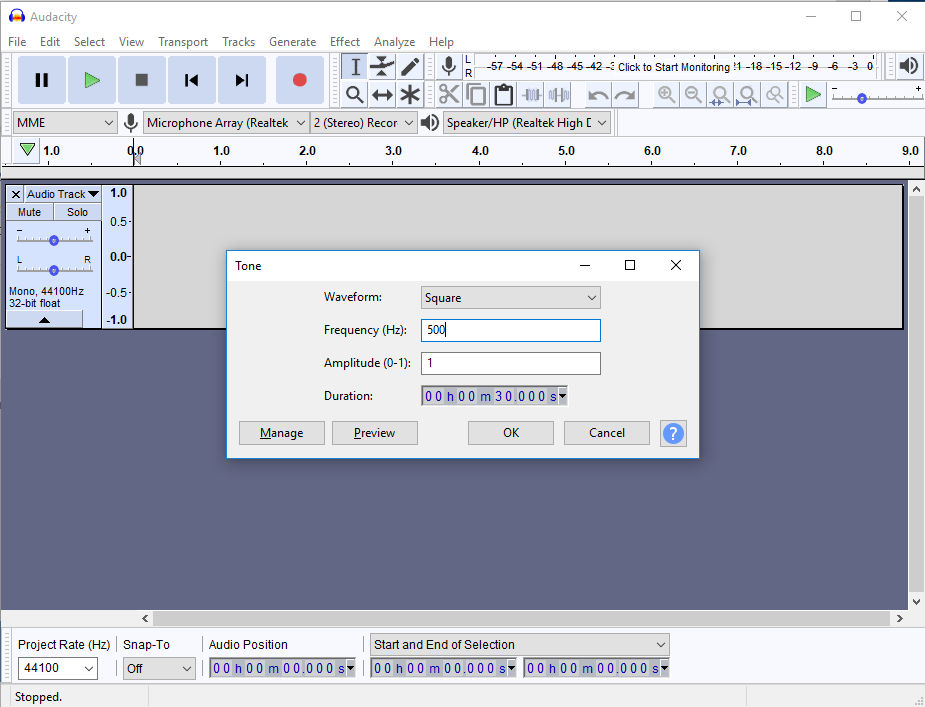Preview the generated tone
Viewport: 925px width, 707px height.
coord(374,432)
